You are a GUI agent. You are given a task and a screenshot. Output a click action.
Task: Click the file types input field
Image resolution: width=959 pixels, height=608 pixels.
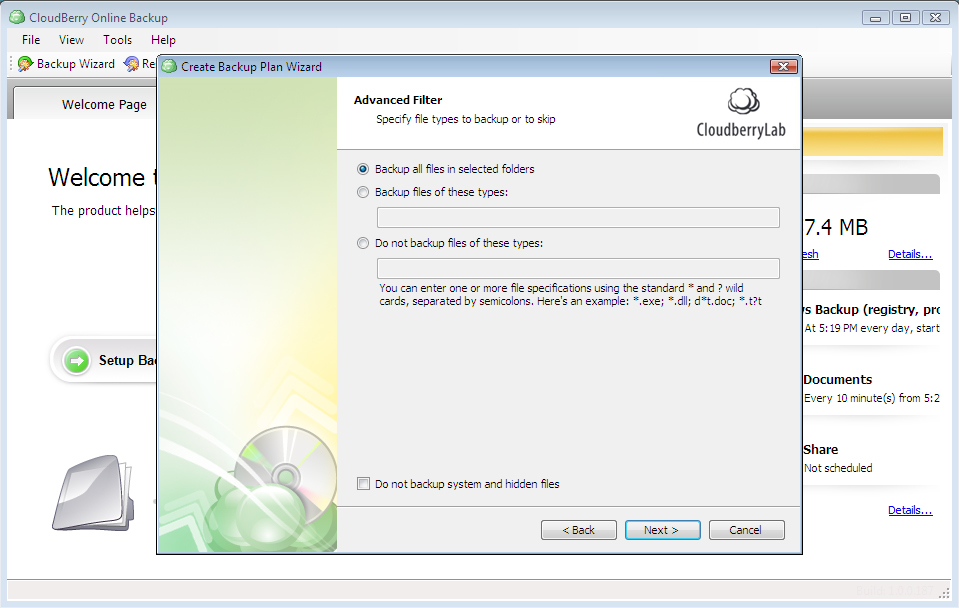point(578,217)
